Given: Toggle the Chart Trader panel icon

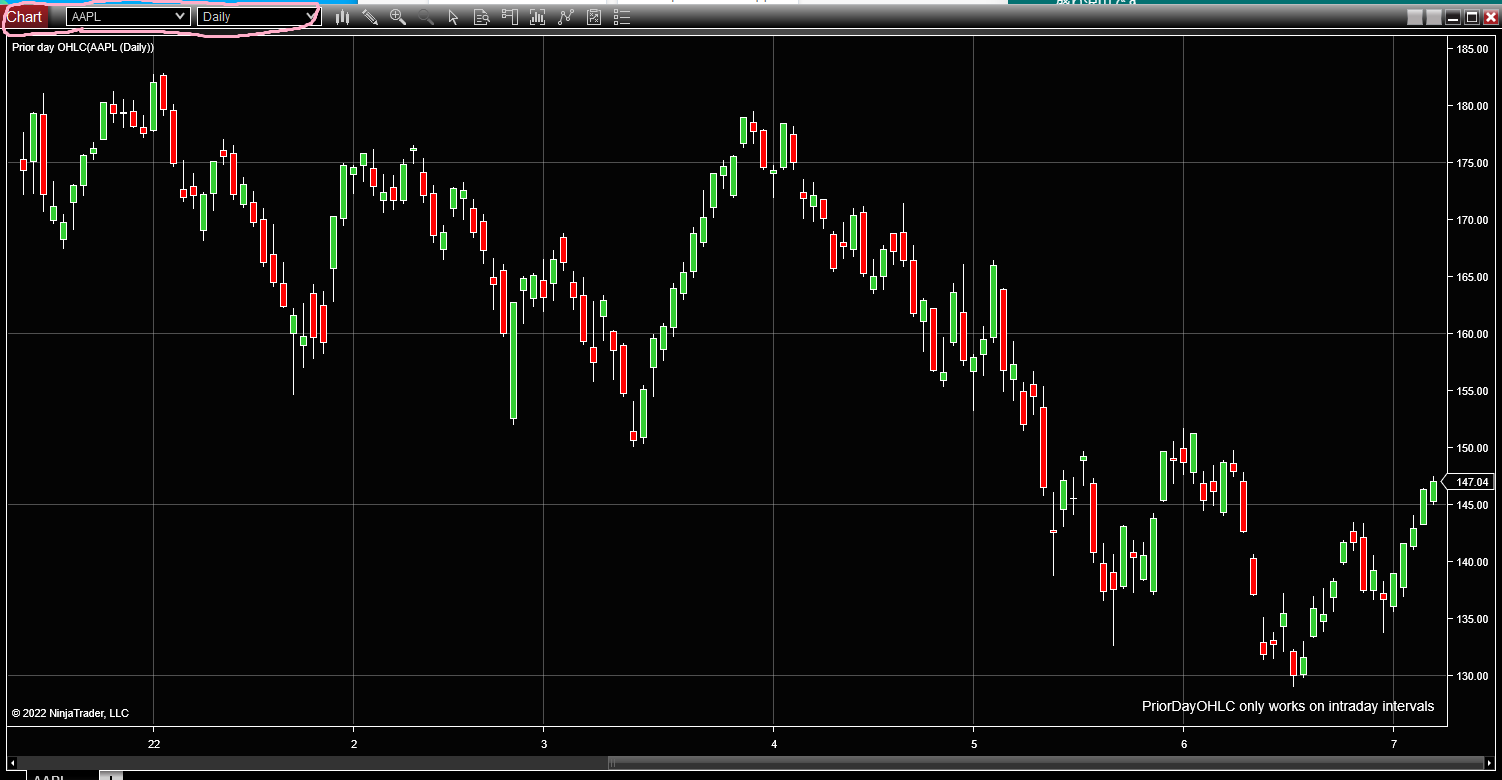Looking at the screenshot, I should [x=510, y=17].
